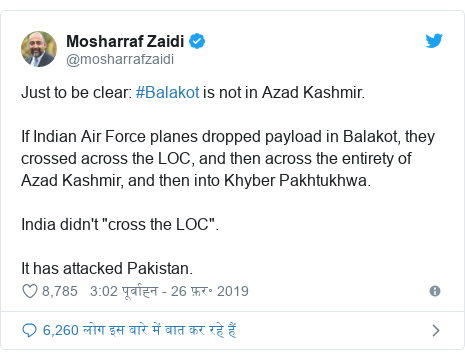This screenshot has height=360, width=465.
Task: Open Mosharraf Zaidi's profile picture
Action: pos(39,49)
